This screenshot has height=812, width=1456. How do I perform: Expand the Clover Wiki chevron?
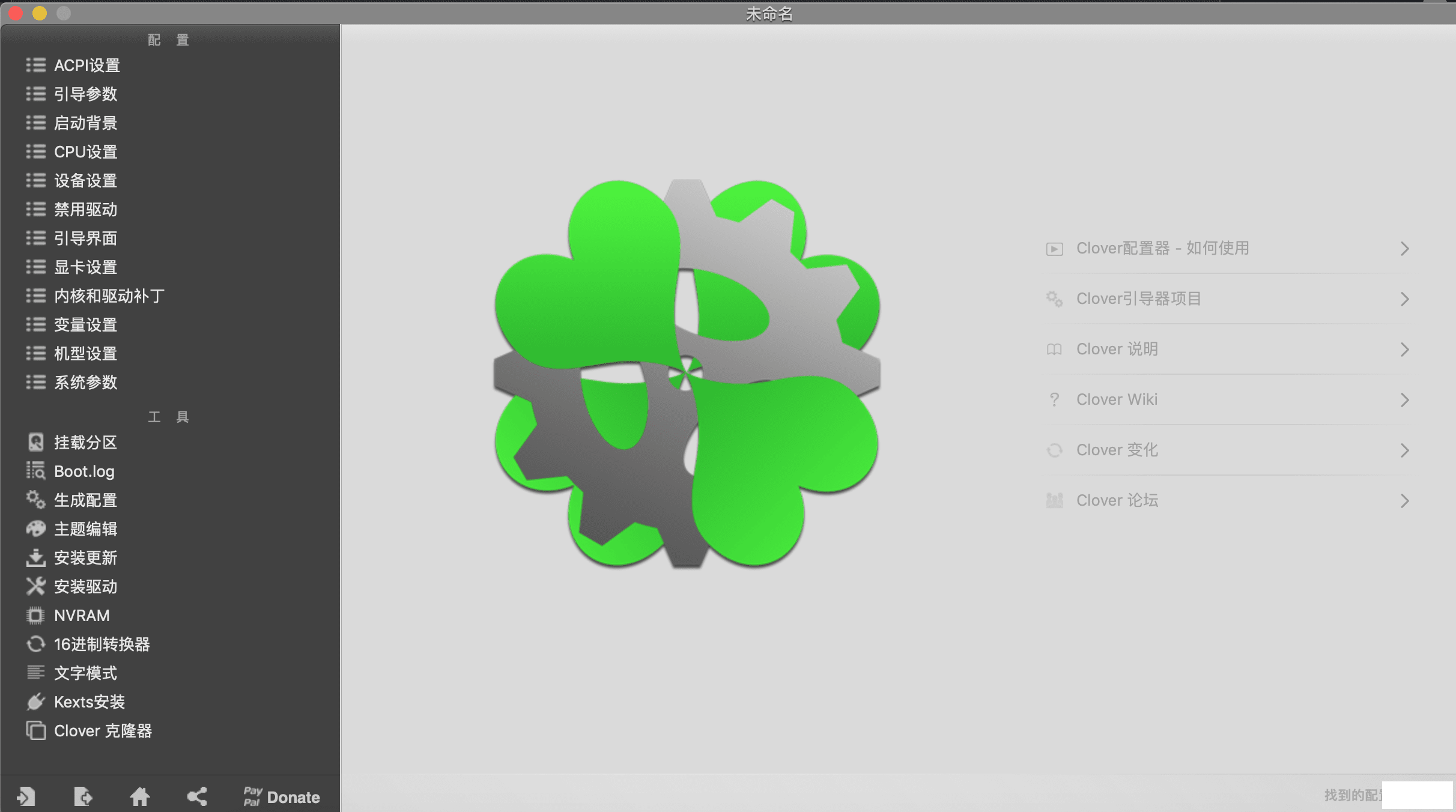tap(1404, 400)
